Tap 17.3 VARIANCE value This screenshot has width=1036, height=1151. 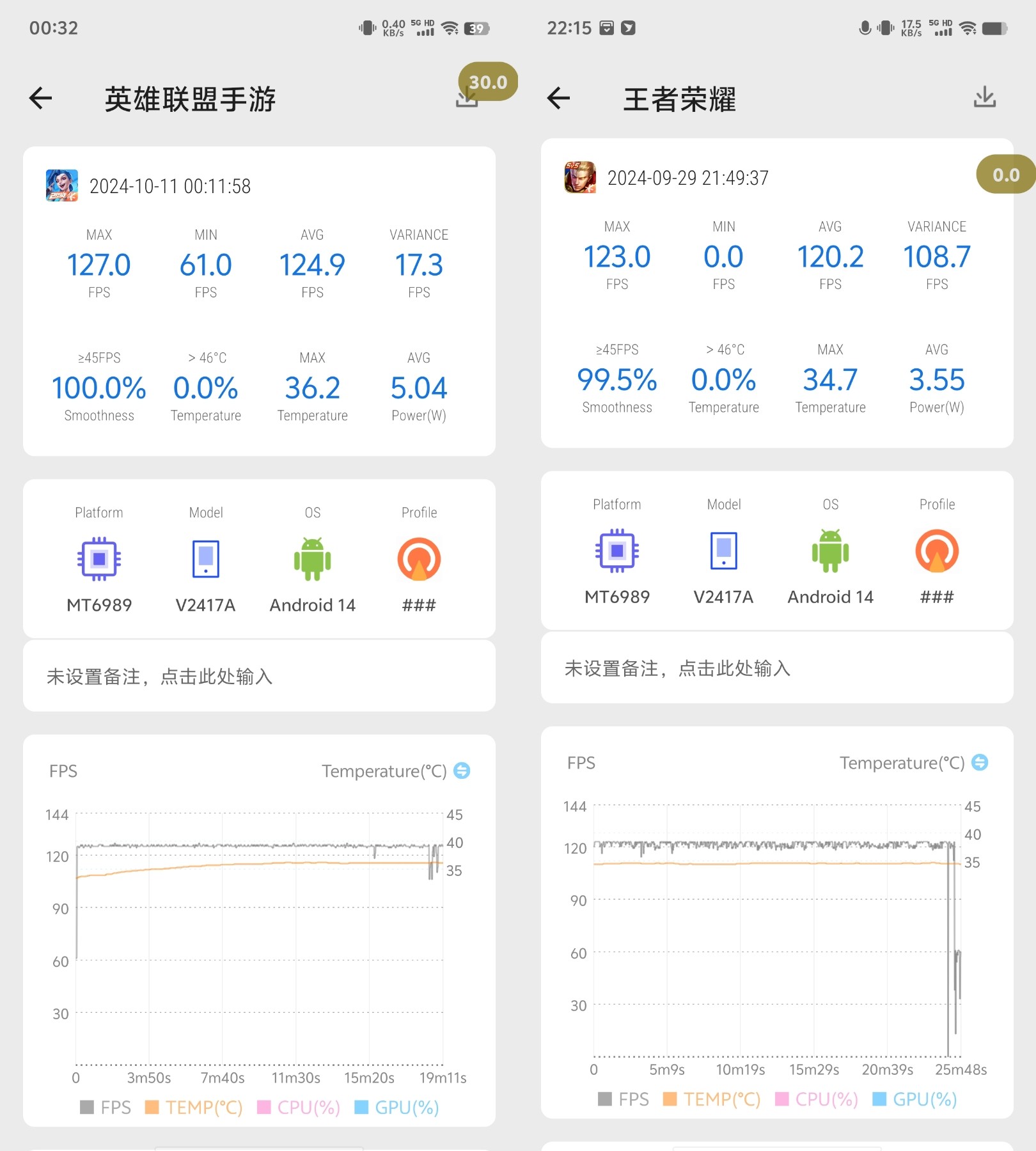point(419,265)
